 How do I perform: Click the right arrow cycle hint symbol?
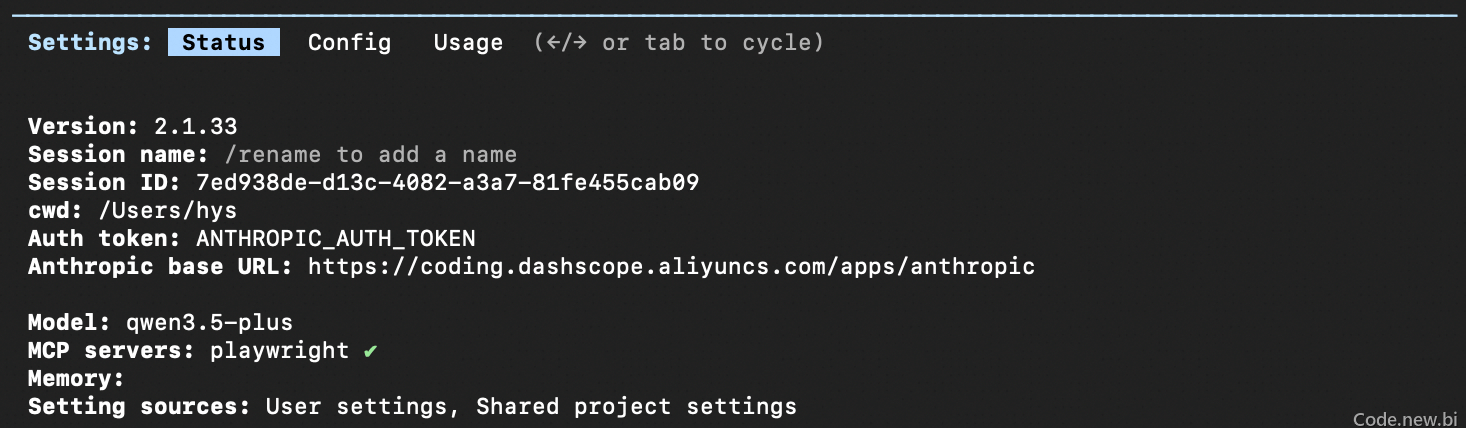pos(581,43)
